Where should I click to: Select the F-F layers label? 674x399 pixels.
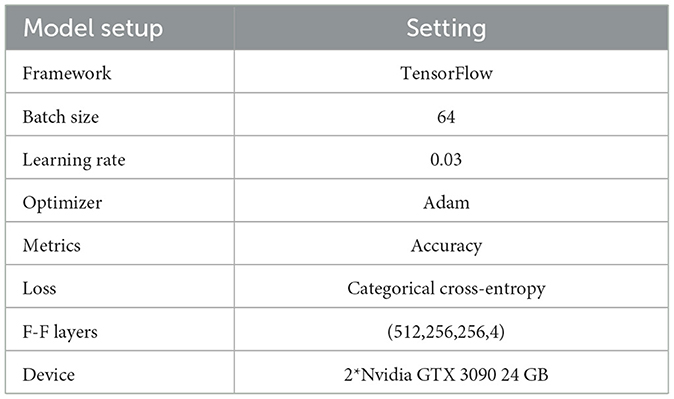tap(60, 332)
